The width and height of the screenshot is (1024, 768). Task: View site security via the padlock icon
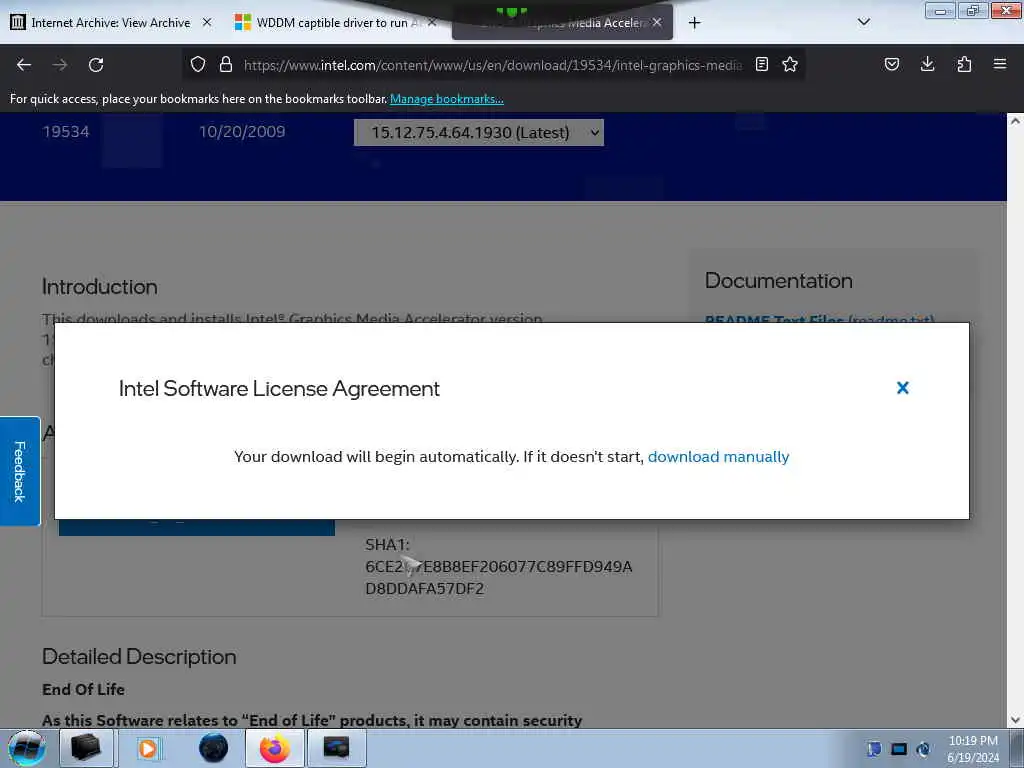226,64
